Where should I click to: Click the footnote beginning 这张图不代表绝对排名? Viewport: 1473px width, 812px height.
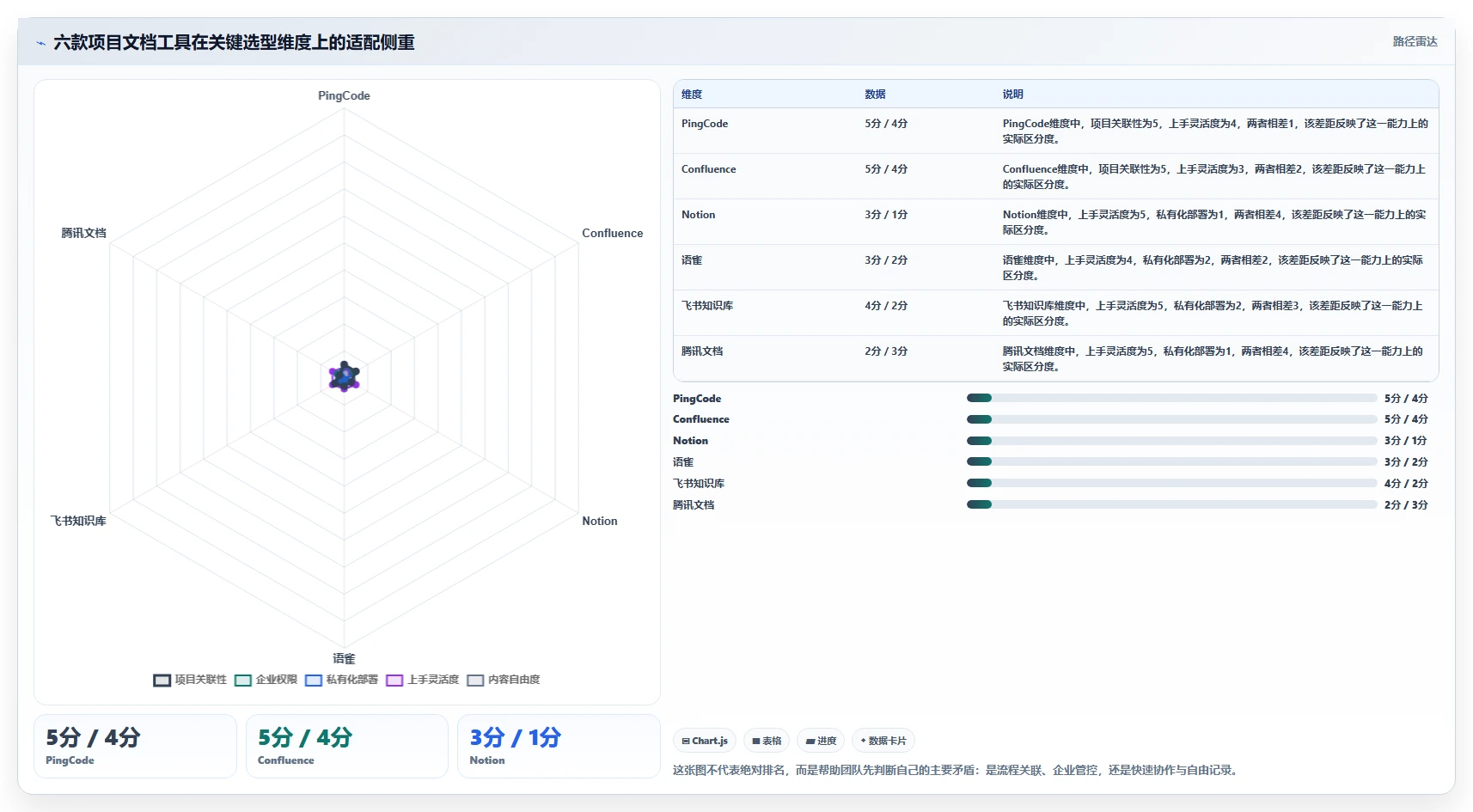957,770
